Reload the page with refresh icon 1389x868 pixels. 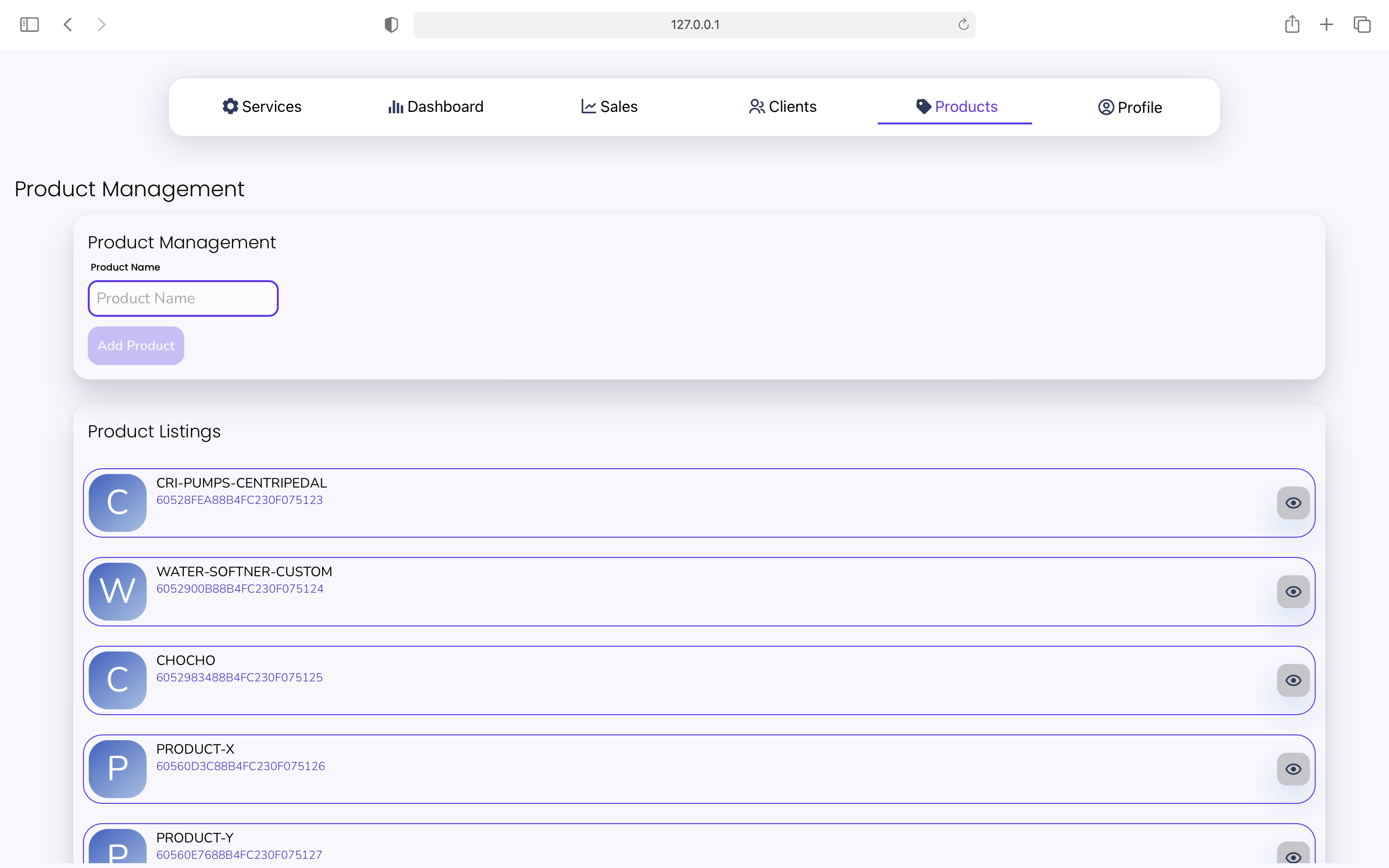[x=963, y=25]
